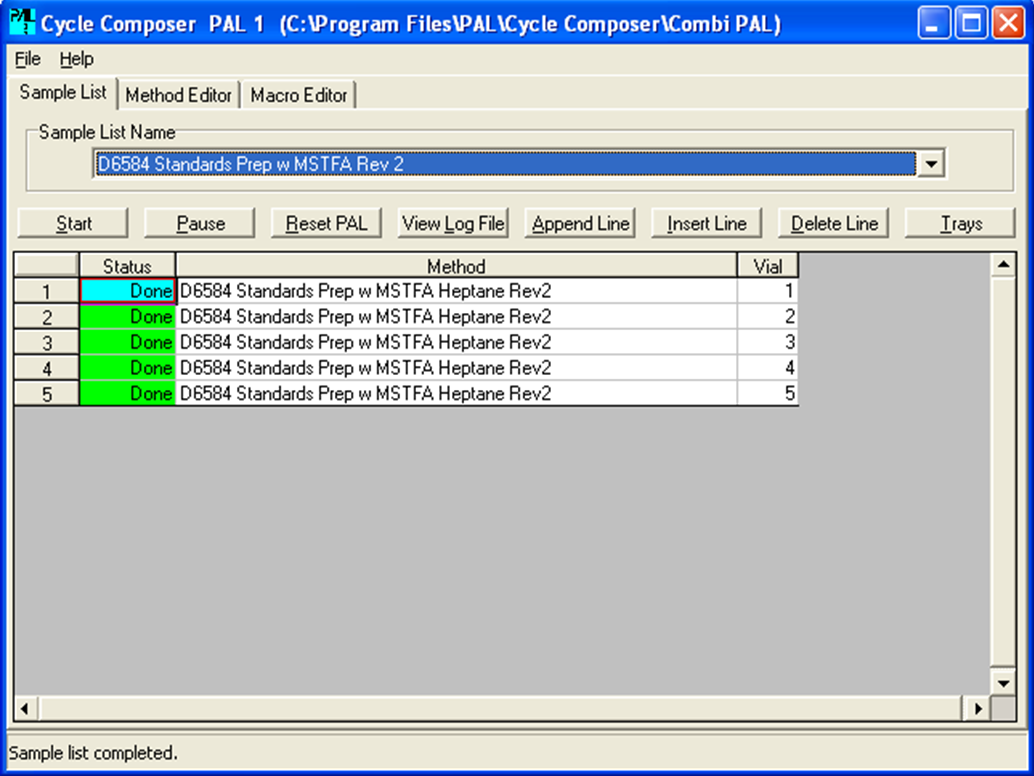This screenshot has width=1034, height=776.
Task: Click the vertical scrollbar down arrow
Action: pyautogui.click(x=1003, y=683)
